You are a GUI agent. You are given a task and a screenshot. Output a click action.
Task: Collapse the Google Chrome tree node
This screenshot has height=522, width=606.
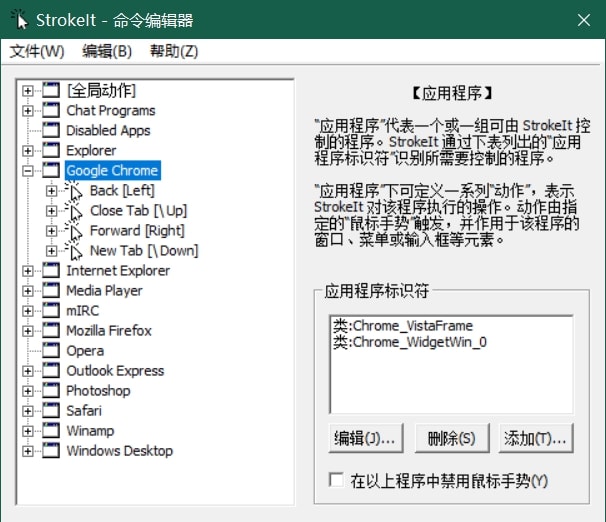(x=27, y=171)
